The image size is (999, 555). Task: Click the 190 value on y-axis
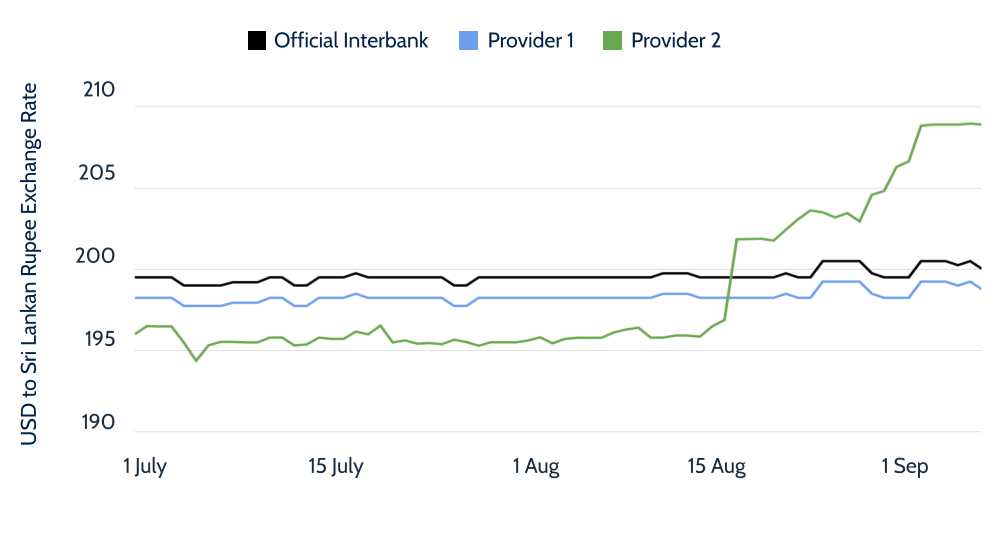(x=99, y=424)
